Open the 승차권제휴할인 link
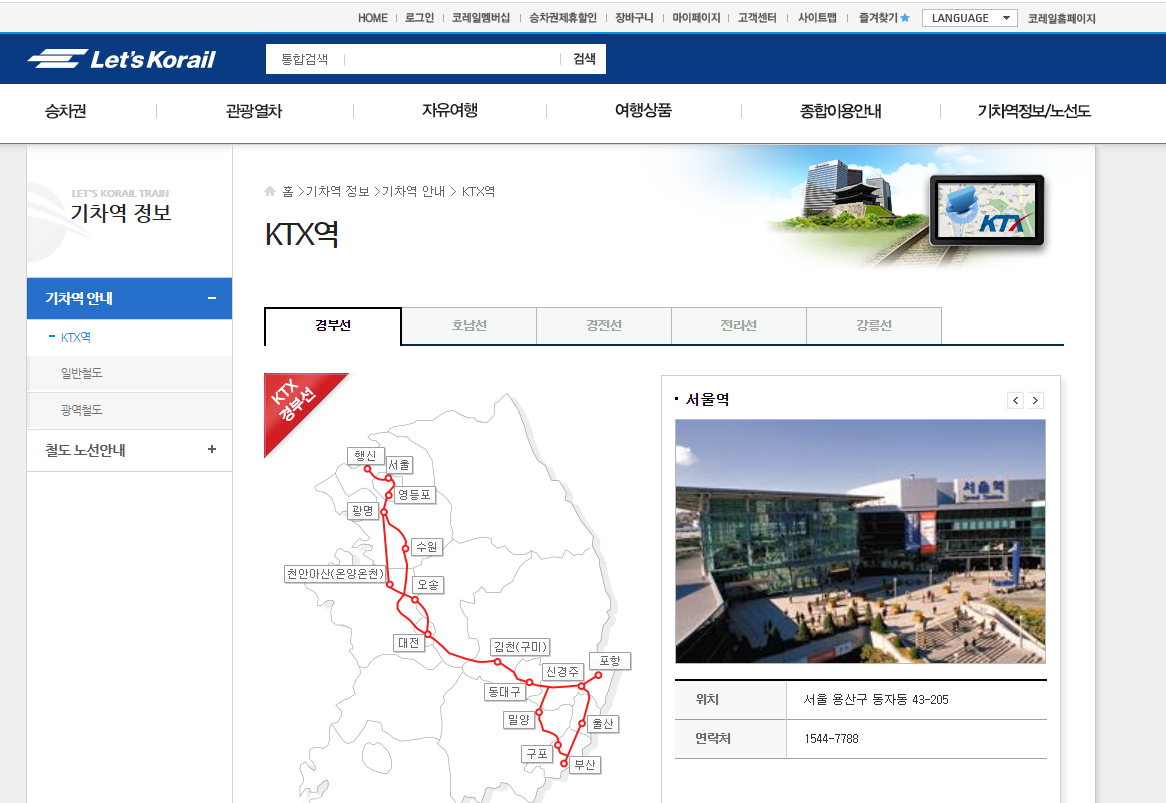The height and width of the screenshot is (803, 1166). 563,18
